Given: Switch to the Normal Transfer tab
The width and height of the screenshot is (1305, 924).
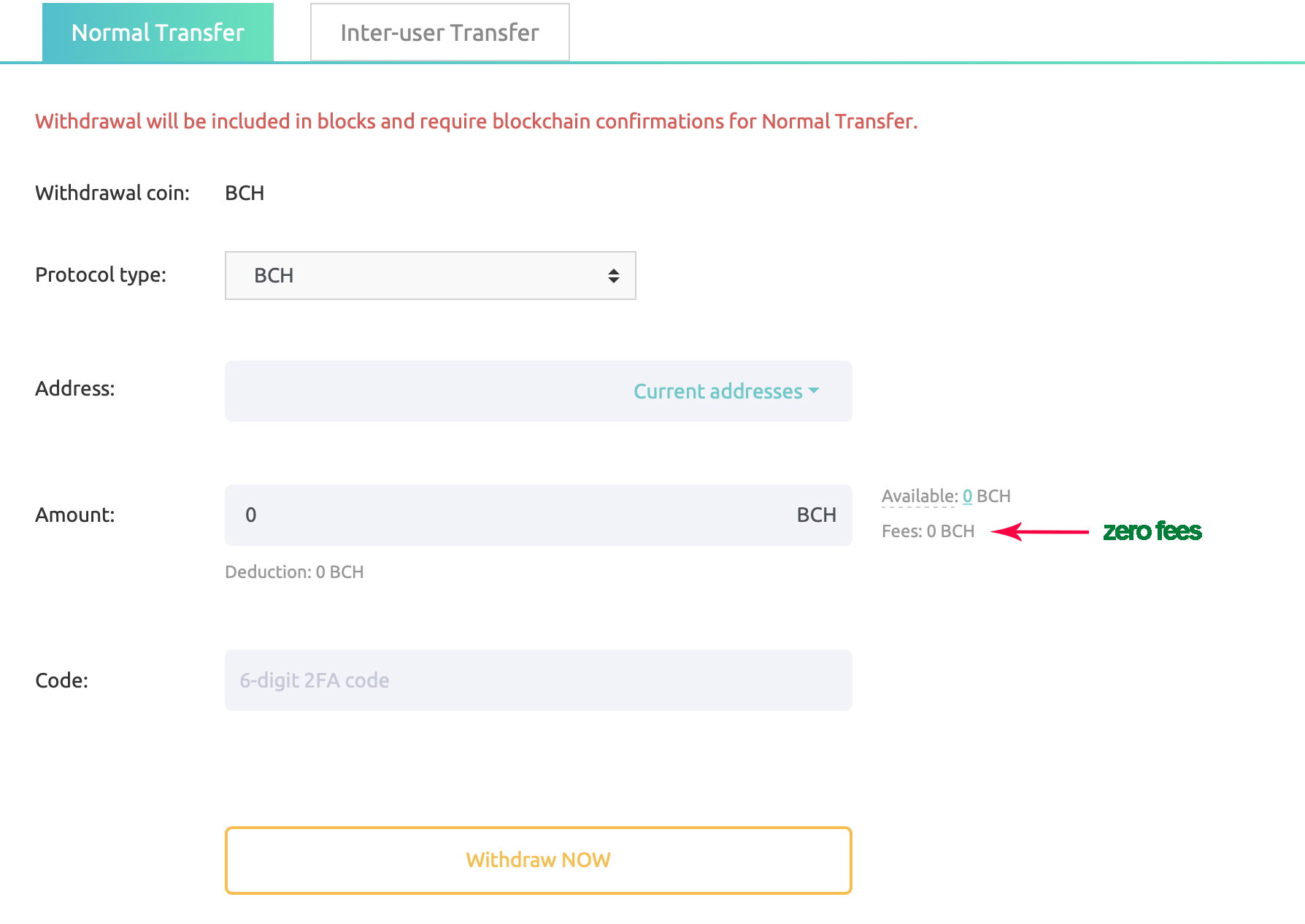Looking at the screenshot, I should 158,32.
